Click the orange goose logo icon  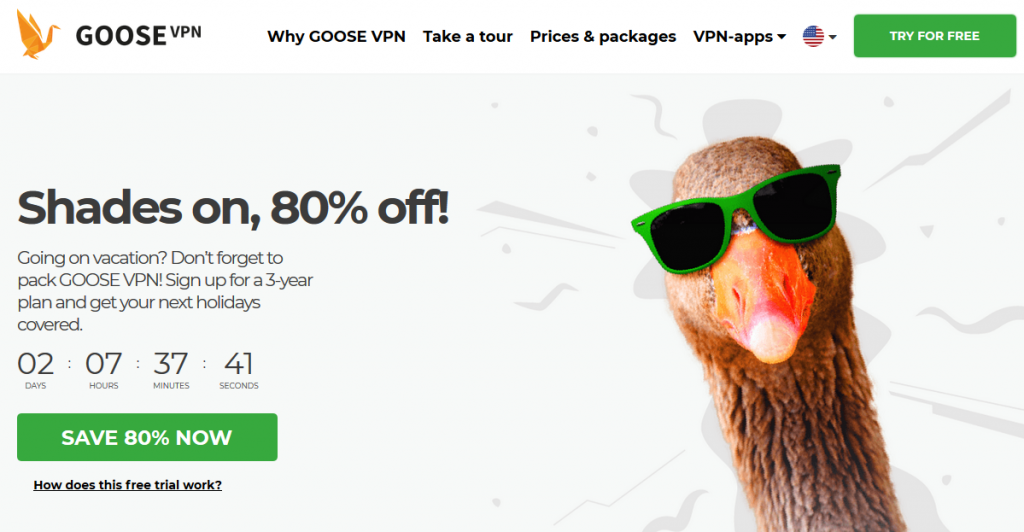click(37, 35)
